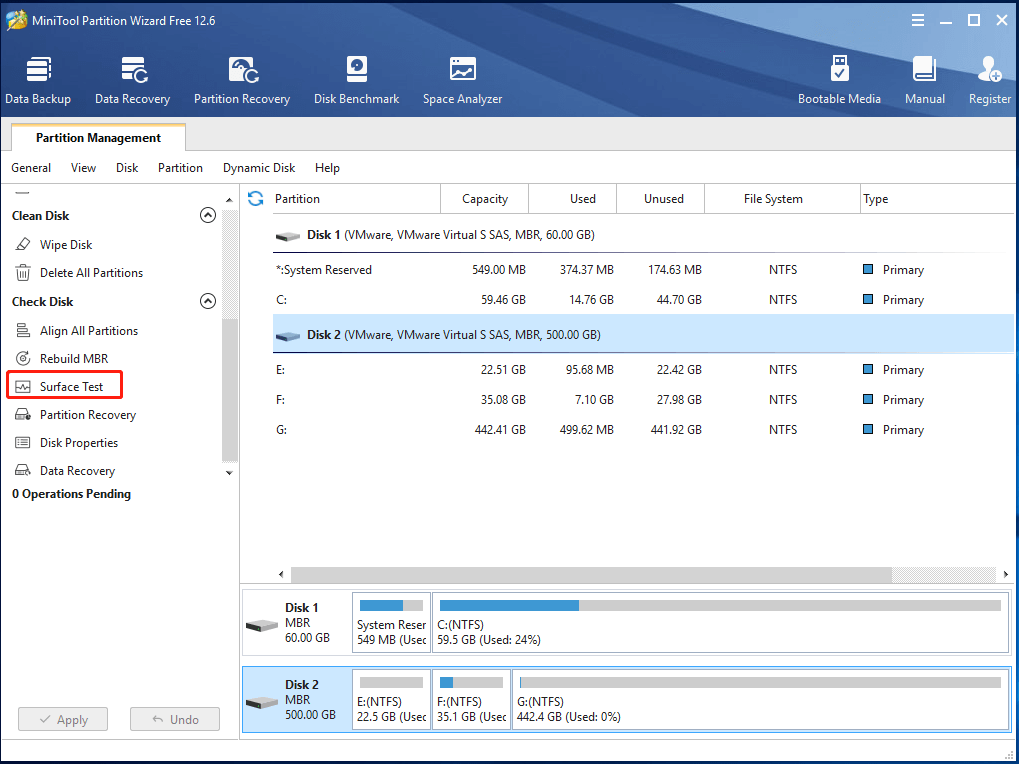
Task: Click the 0 Operations Pending label
Action: click(x=71, y=494)
